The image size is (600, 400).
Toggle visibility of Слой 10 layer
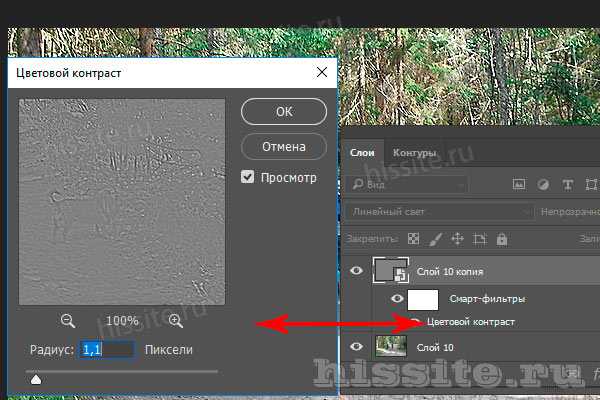(x=358, y=346)
